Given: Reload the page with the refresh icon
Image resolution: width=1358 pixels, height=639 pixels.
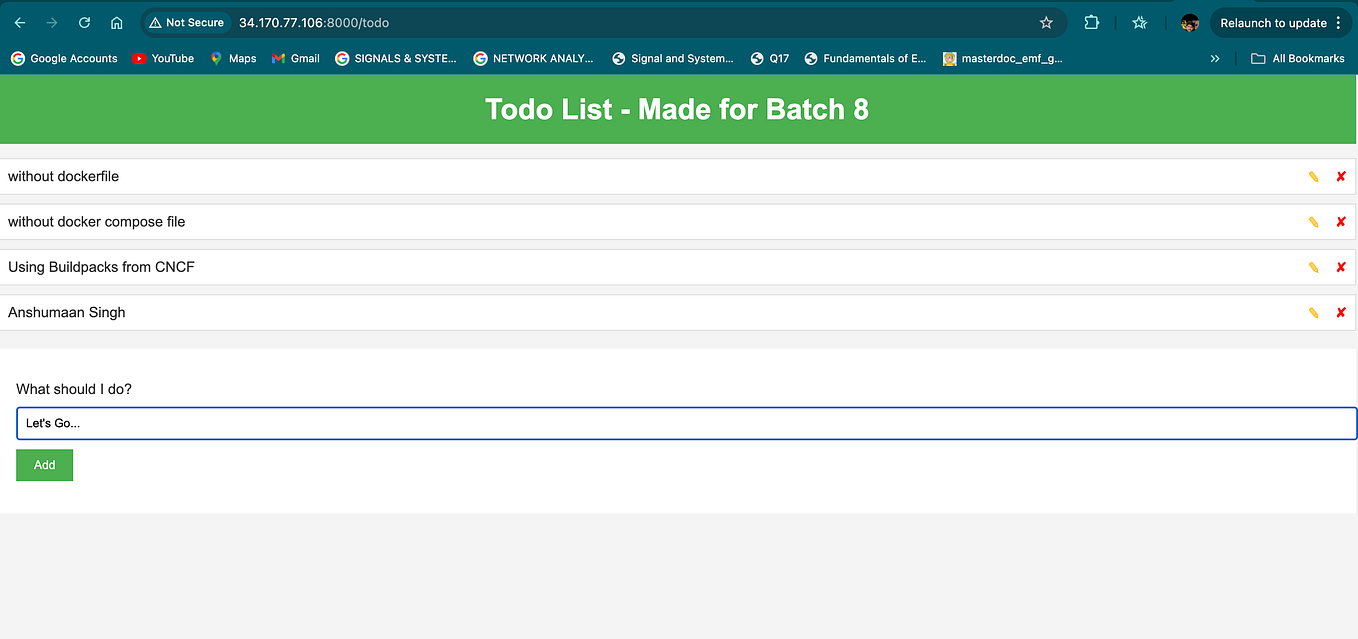Looking at the screenshot, I should tap(84, 22).
